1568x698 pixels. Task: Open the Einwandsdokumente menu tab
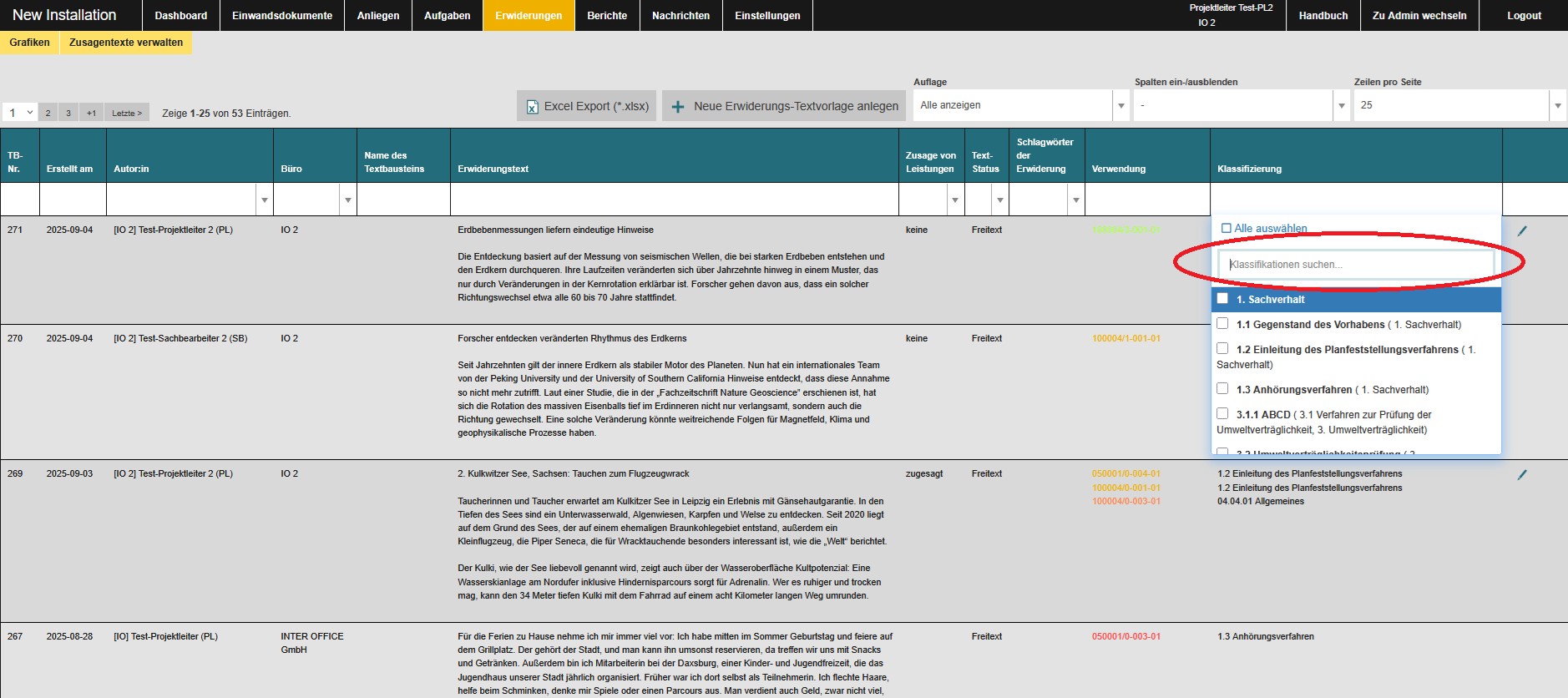pos(281,16)
